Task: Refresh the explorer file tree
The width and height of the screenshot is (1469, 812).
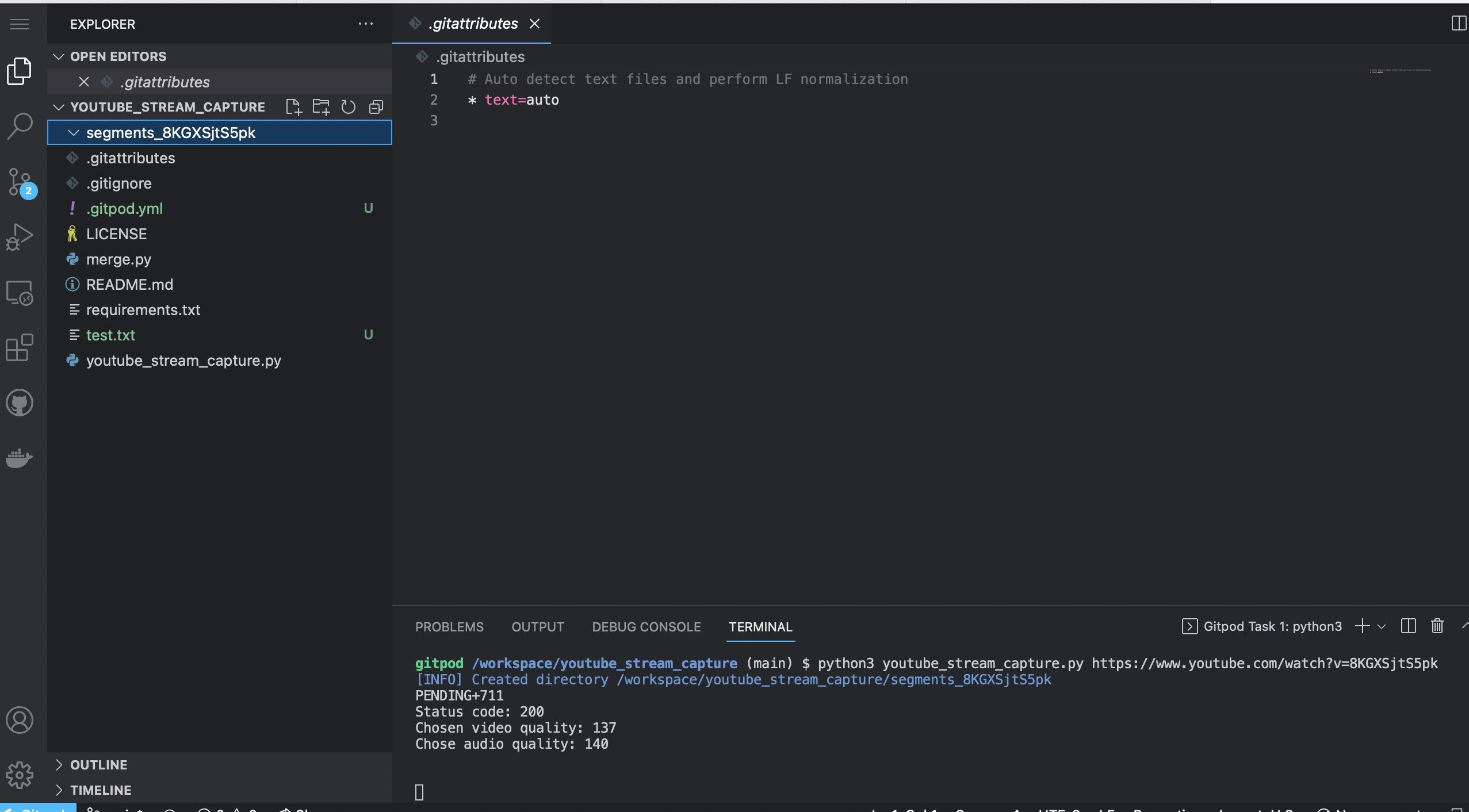Action: [x=348, y=107]
